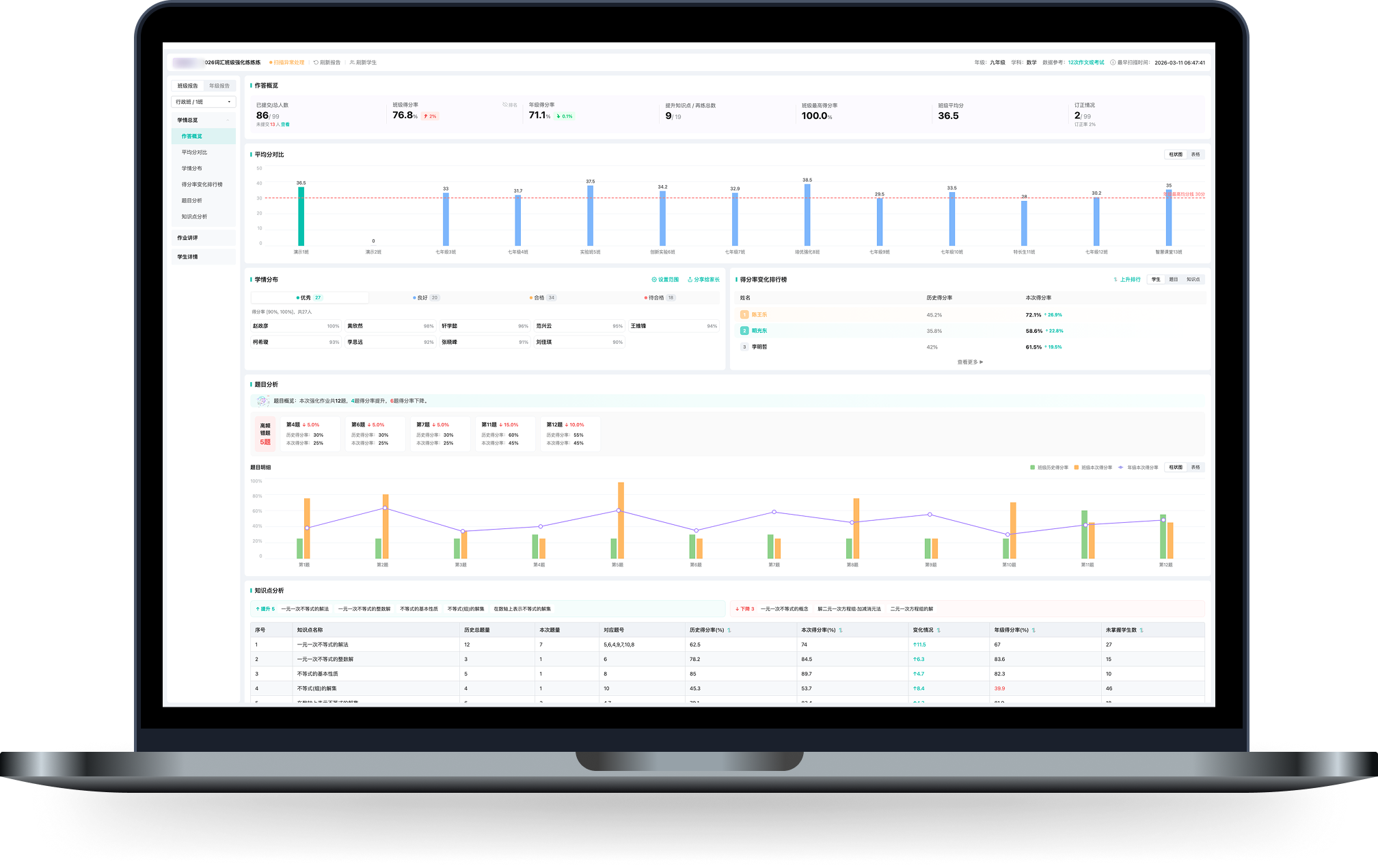This screenshot has width=1378, height=868.
Task: Go to 平均分对比 in sidebar
Action: click(x=204, y=152)
